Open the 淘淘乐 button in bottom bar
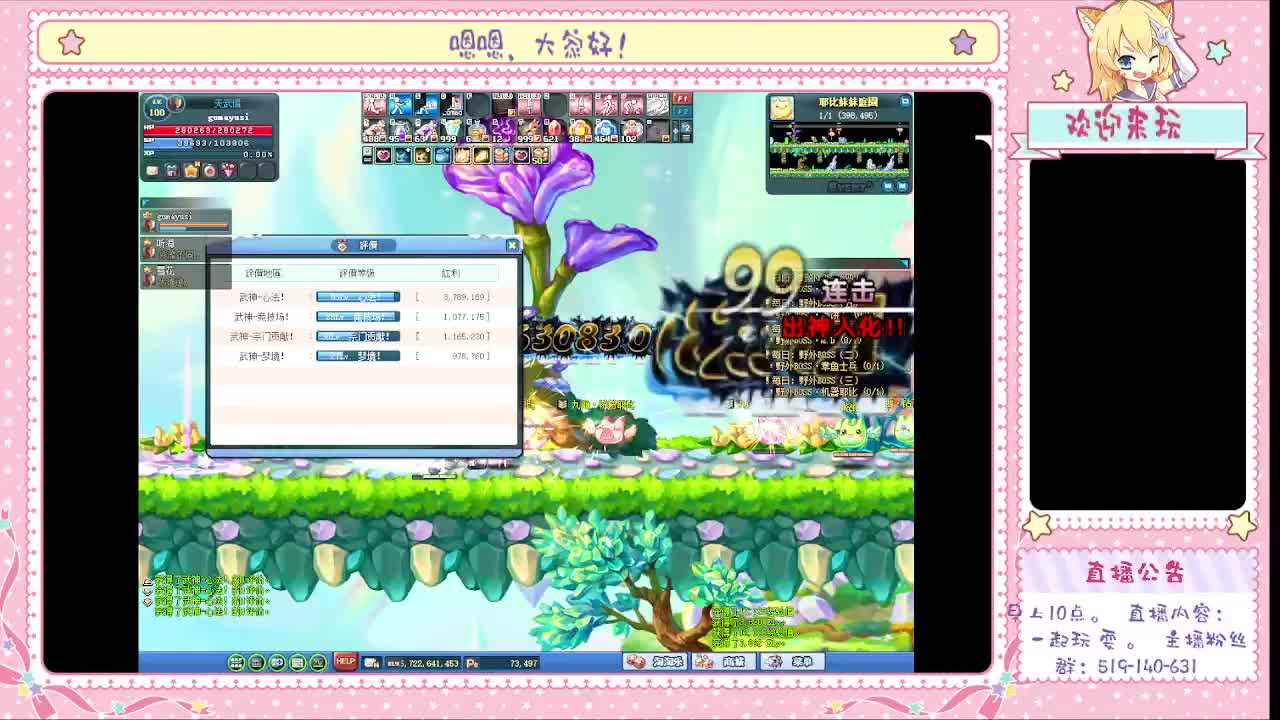Viewport: 1280px width, 720px height. click(655, 662)
